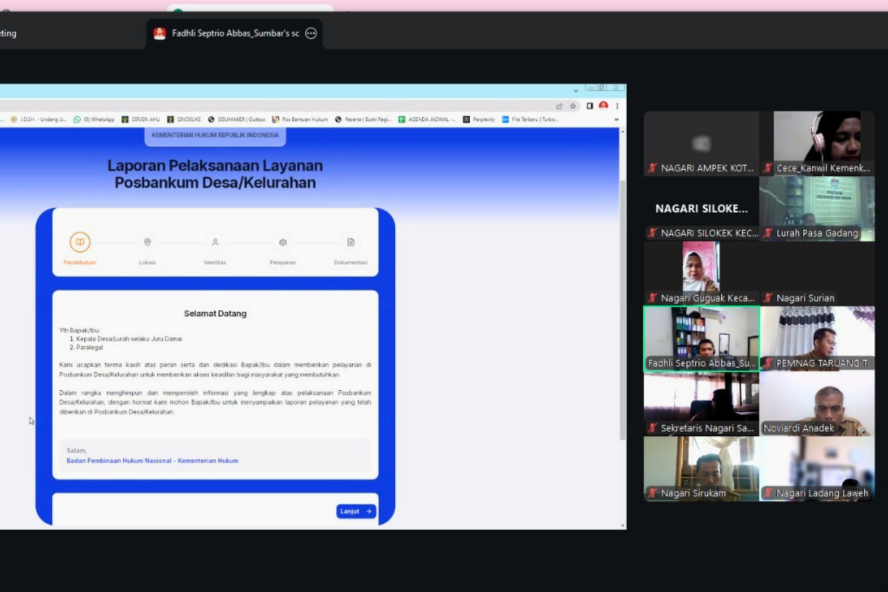
Task: Select Cece_Kanwil Kemenkum video thumbnail
Action: [817, 142]
